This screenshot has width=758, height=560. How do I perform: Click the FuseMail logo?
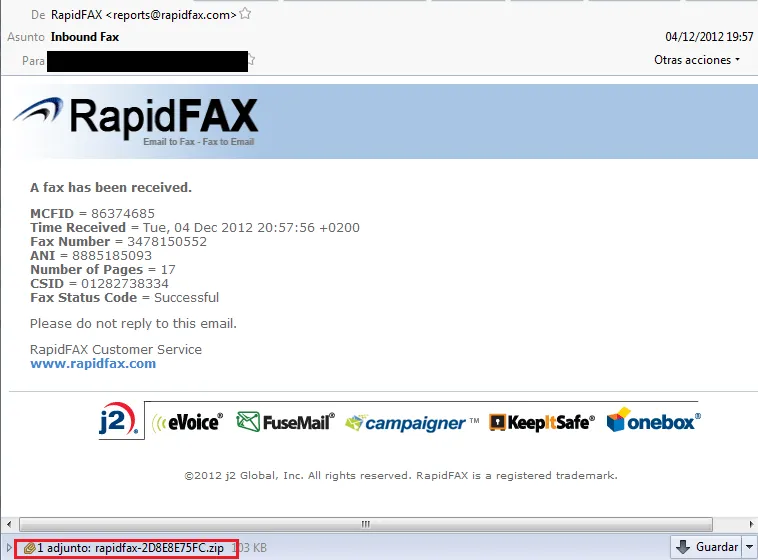285,422
